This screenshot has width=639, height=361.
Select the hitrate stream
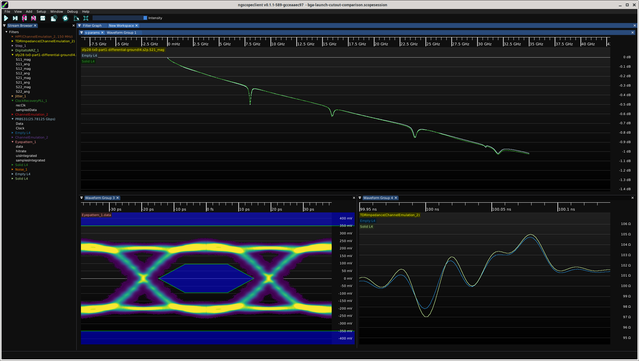21,151
